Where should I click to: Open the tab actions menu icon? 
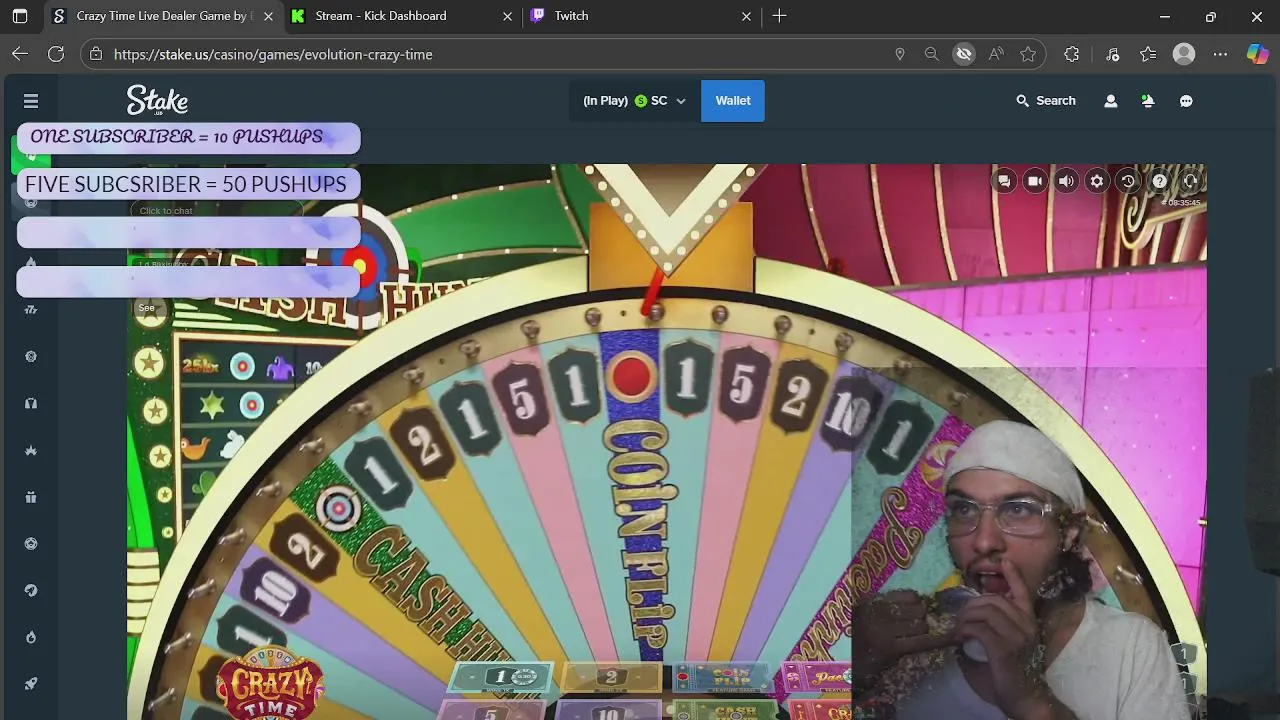coord(20,16)
